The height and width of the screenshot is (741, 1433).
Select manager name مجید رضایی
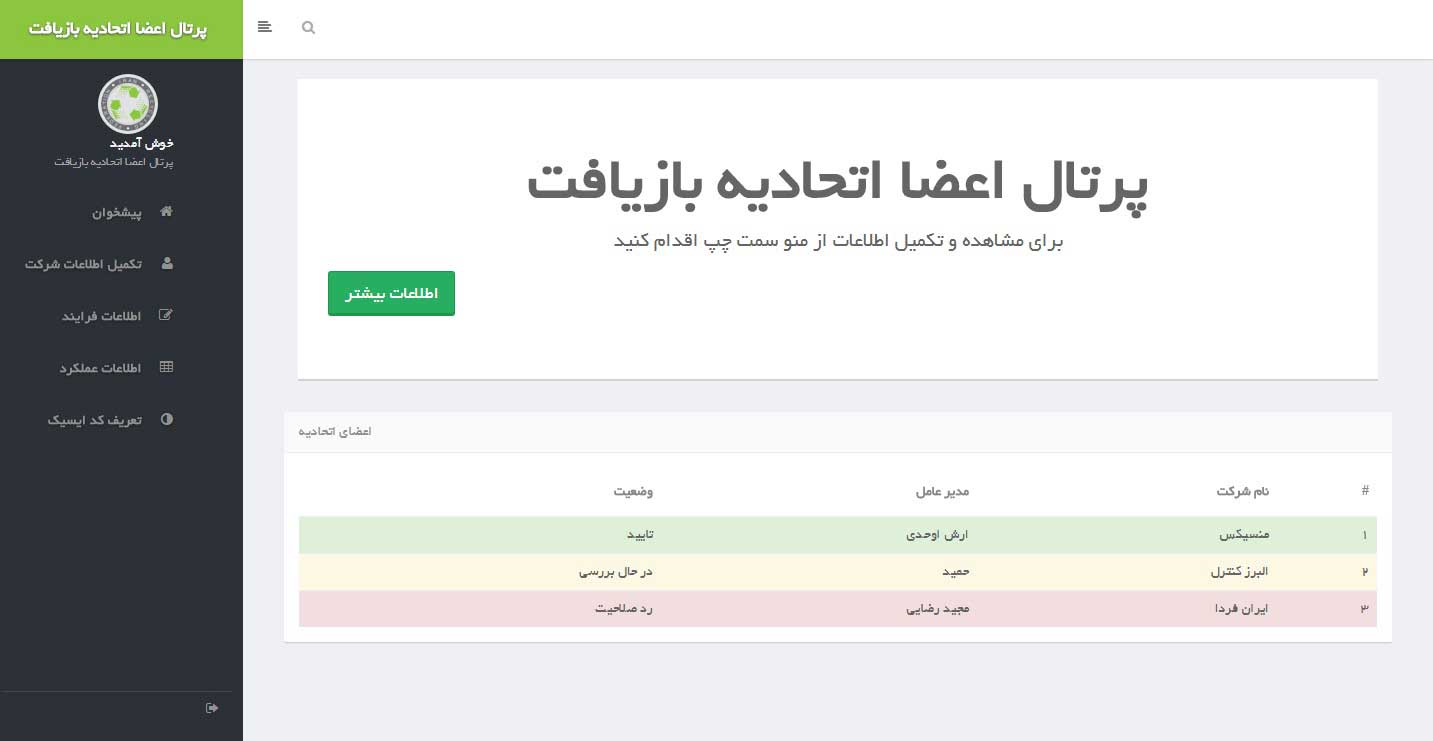pos(938,608)
